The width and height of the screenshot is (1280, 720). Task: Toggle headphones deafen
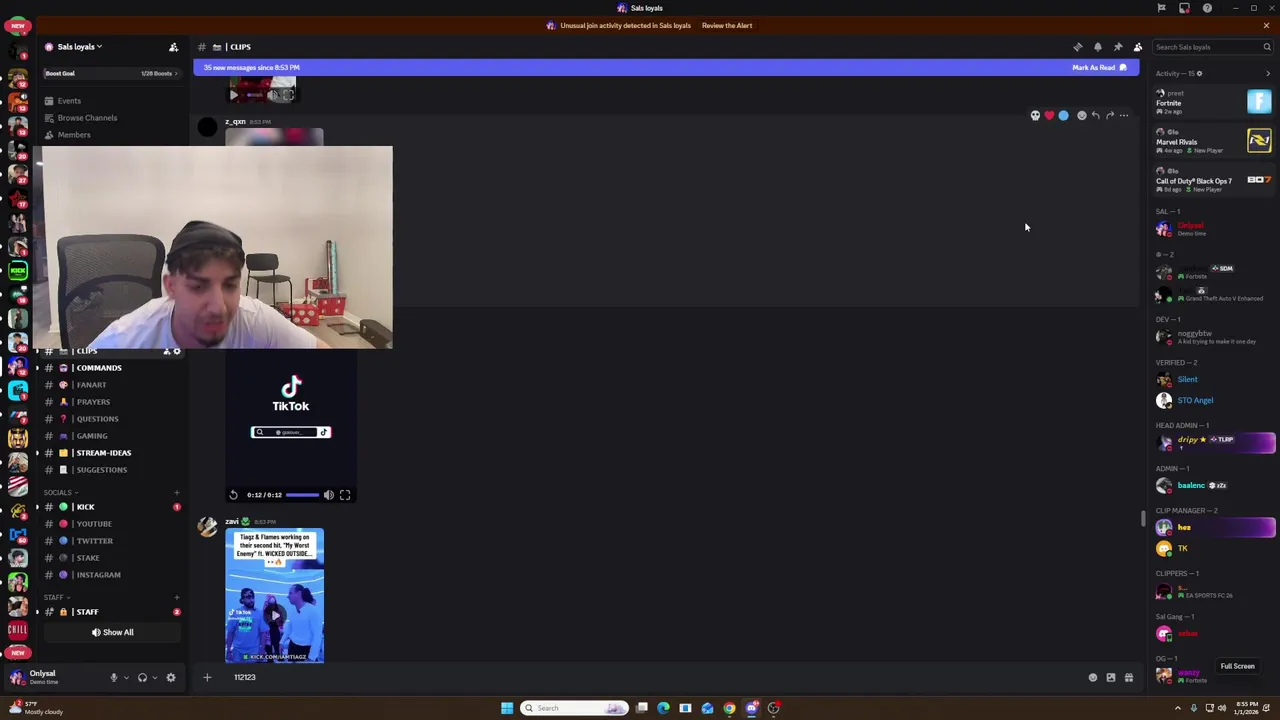142,678
